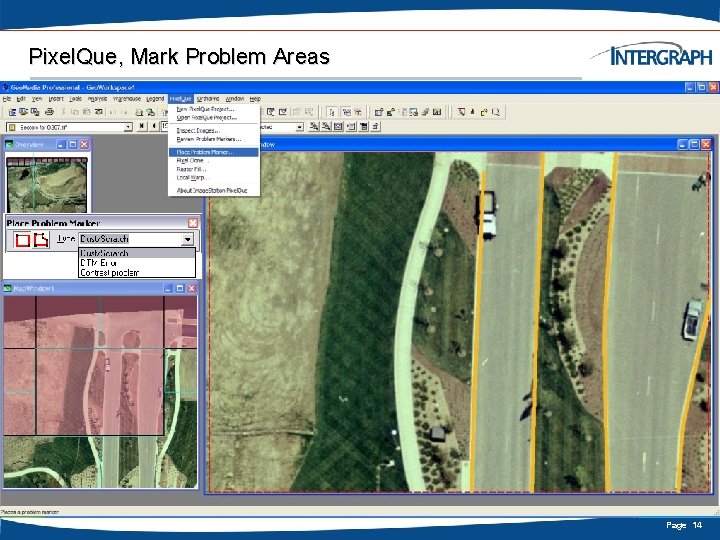The height and width of the screenshot is (540, 720).
Task: Open the Sector to 0307.tif dropdown arrow
Action: click(x=128, y=127)
